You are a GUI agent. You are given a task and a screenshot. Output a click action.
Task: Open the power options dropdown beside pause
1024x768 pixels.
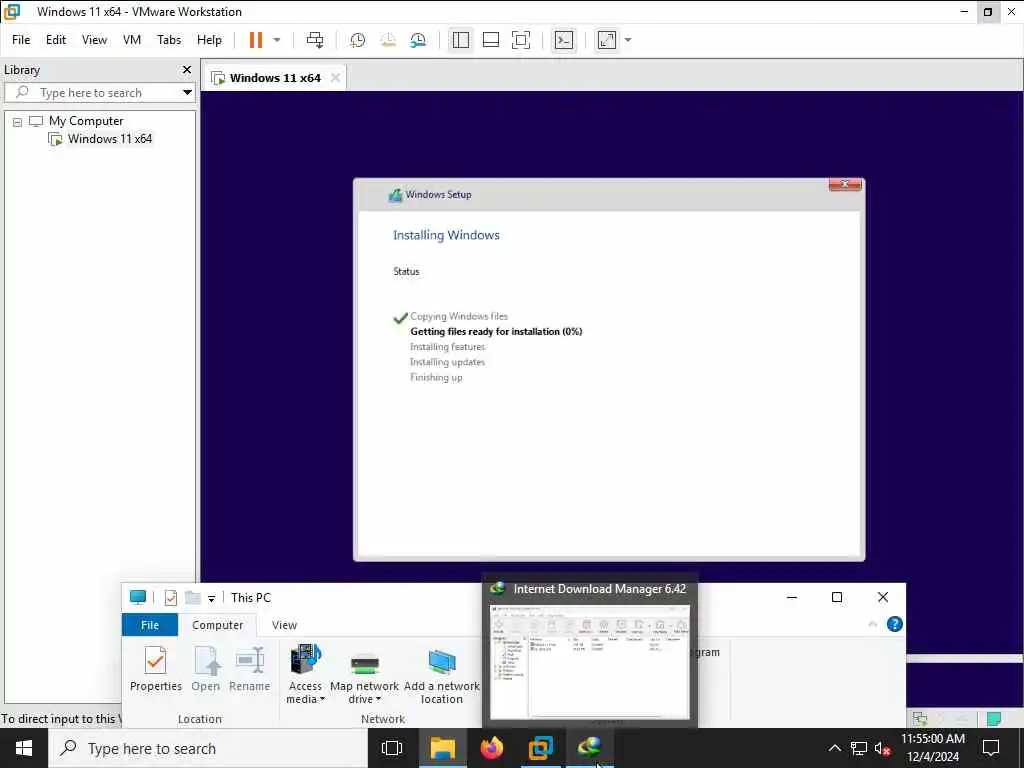(x=277, y=40)
